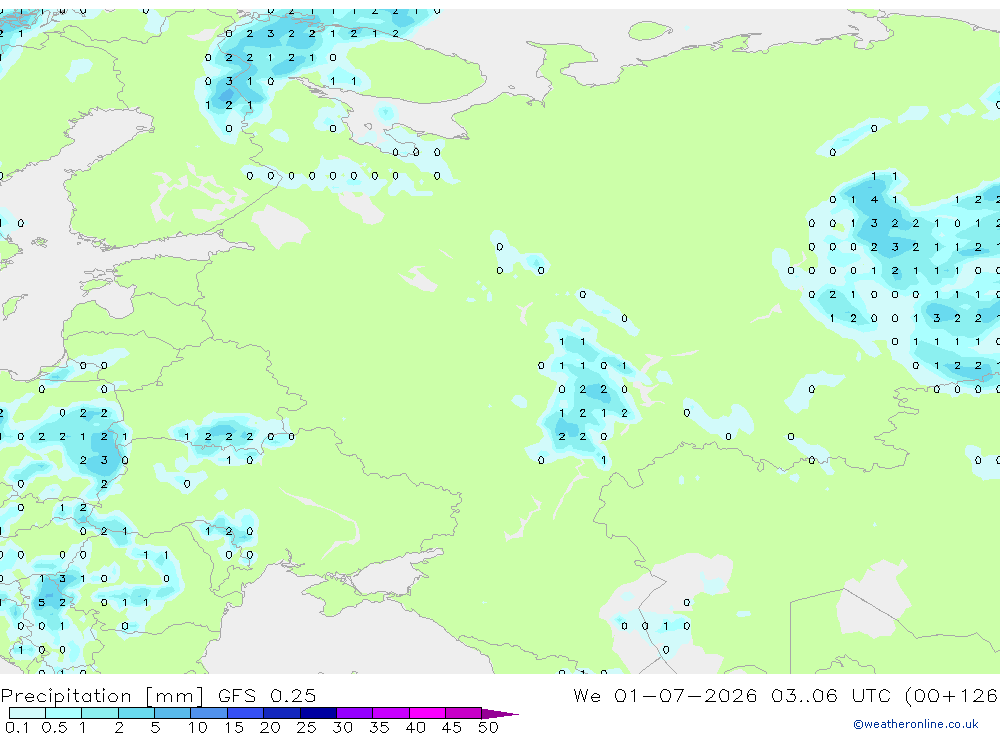
Task: Click the 'Precipitation [mm] GFS 0.25' title
Action: click(x=158, y=695)
